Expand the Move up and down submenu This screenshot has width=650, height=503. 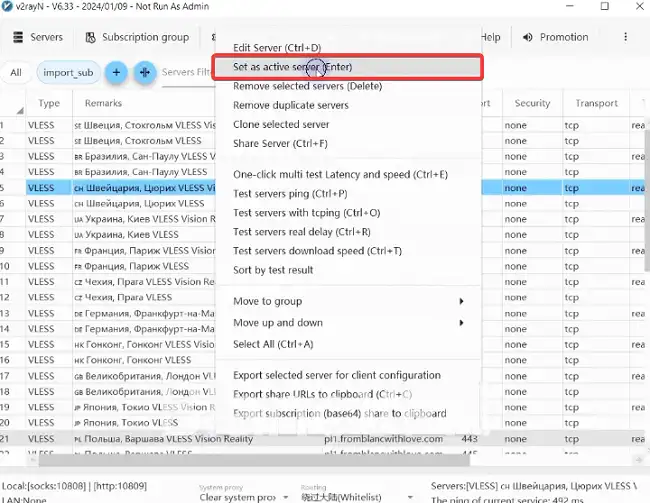347,323
